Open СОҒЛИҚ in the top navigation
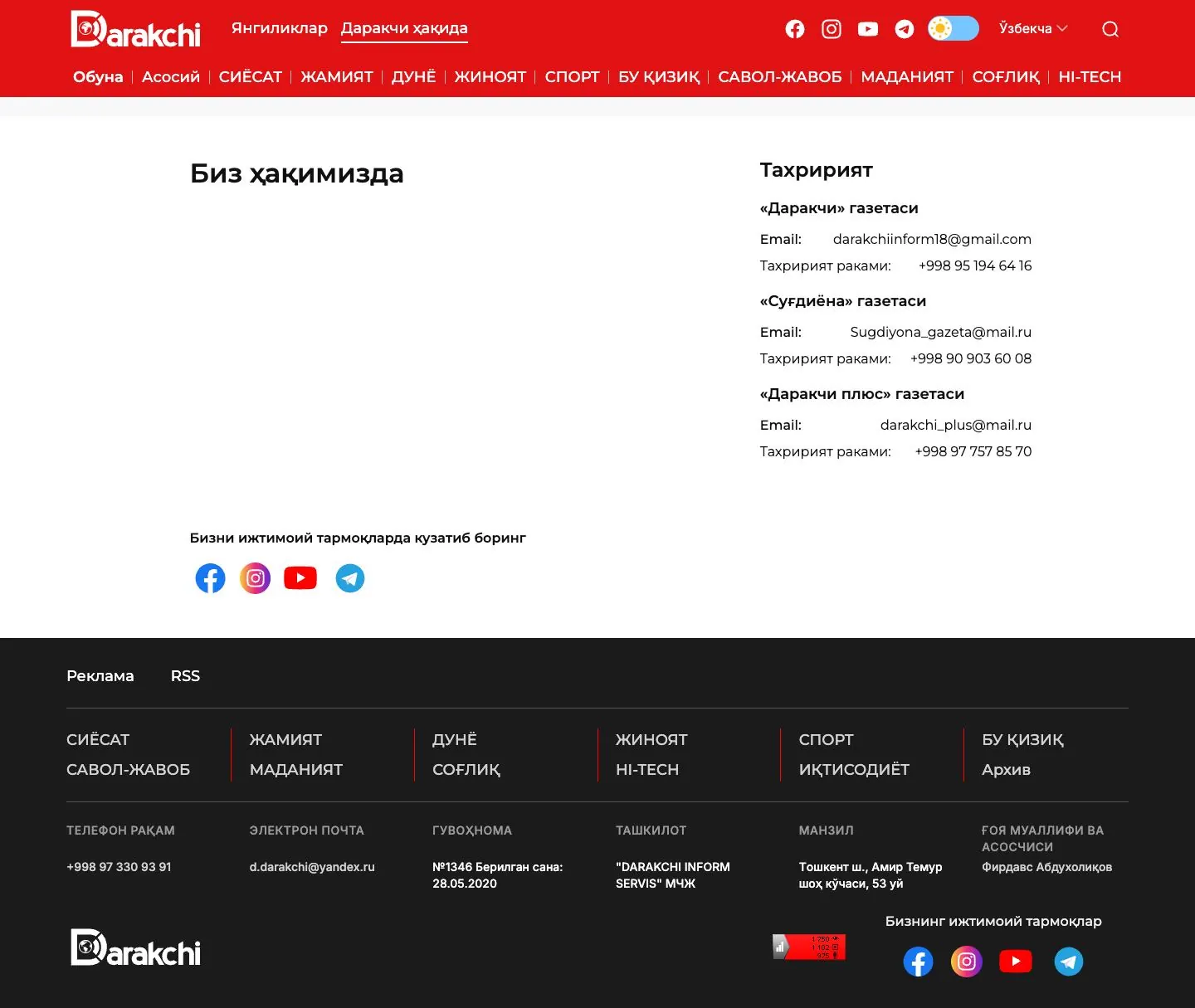The width and height of the screenshot is (1195, 1008). click(1006, 77)
